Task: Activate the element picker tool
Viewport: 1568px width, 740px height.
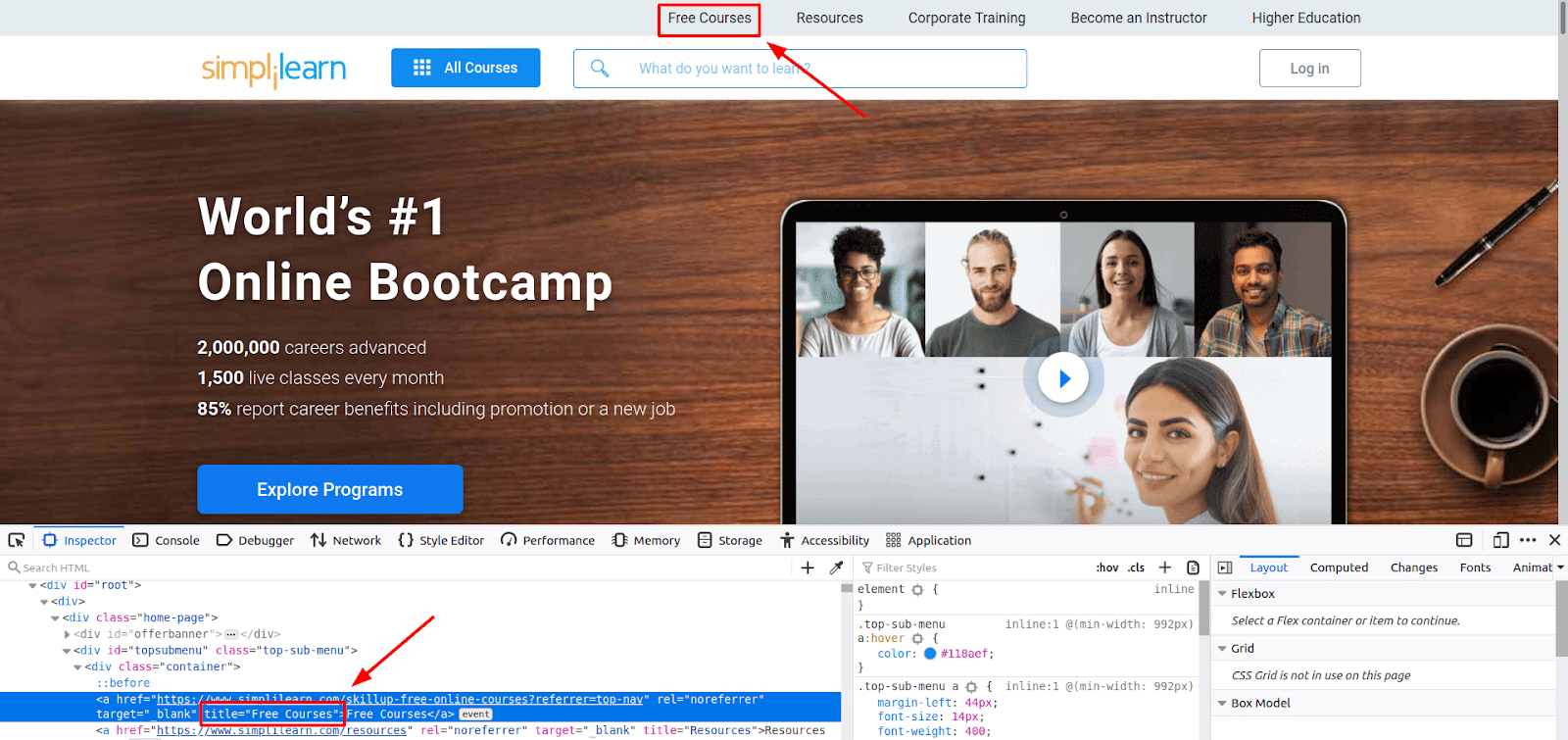Action: [x=17, y=540]
